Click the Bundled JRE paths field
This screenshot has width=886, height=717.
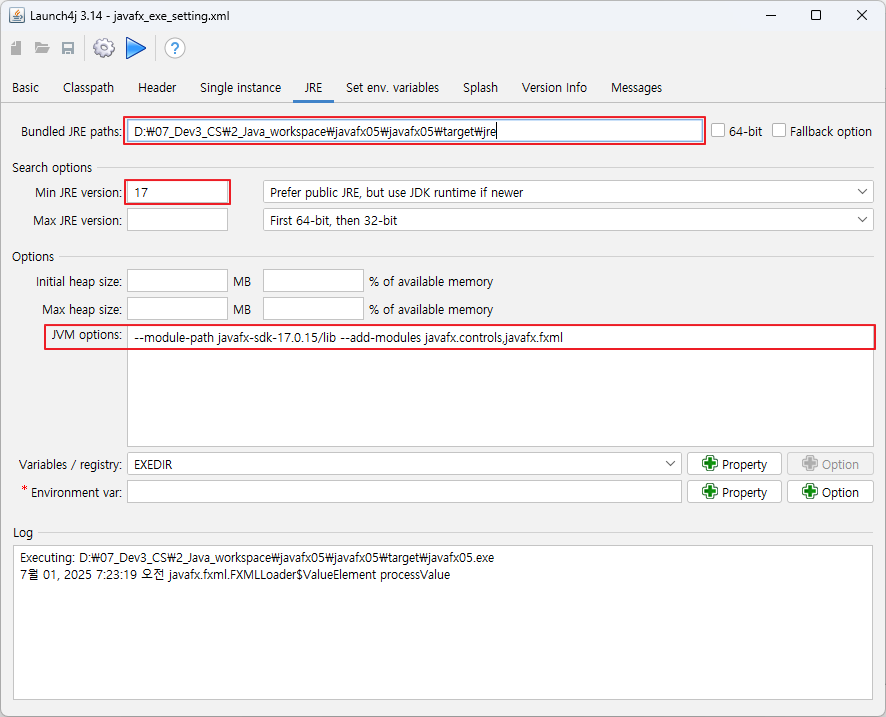click(414, 131)
